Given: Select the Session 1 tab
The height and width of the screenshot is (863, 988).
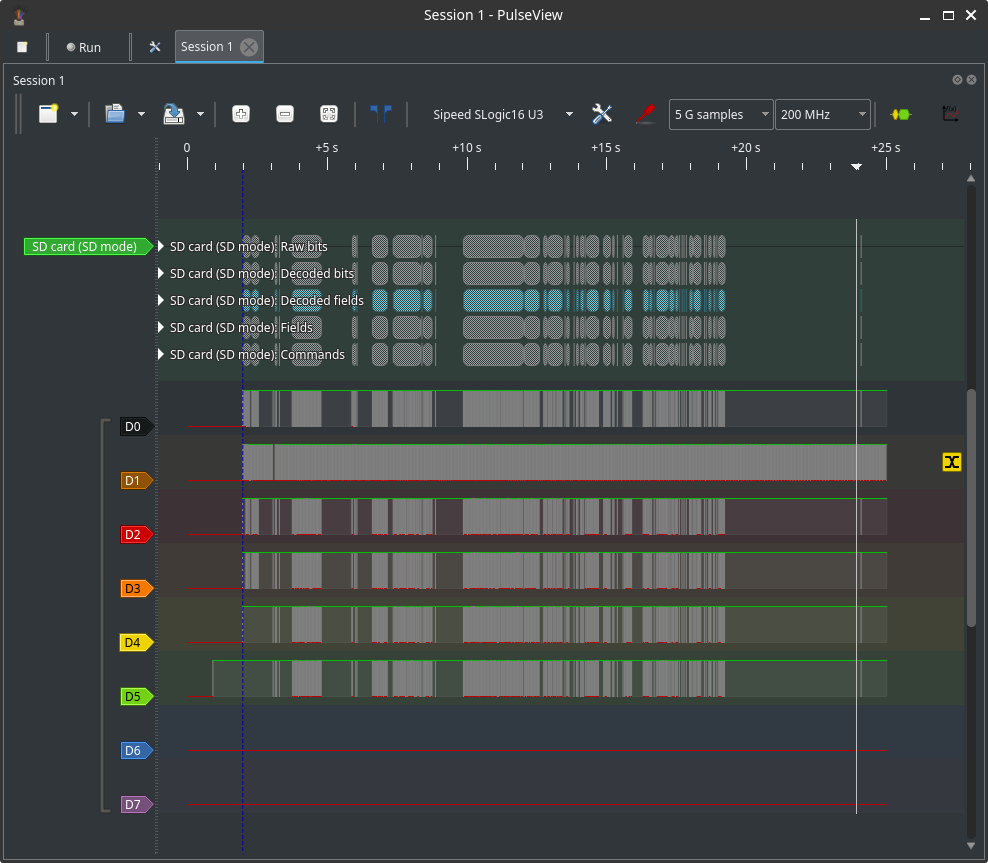Looking at the screenshot, I should pos(207,47).
